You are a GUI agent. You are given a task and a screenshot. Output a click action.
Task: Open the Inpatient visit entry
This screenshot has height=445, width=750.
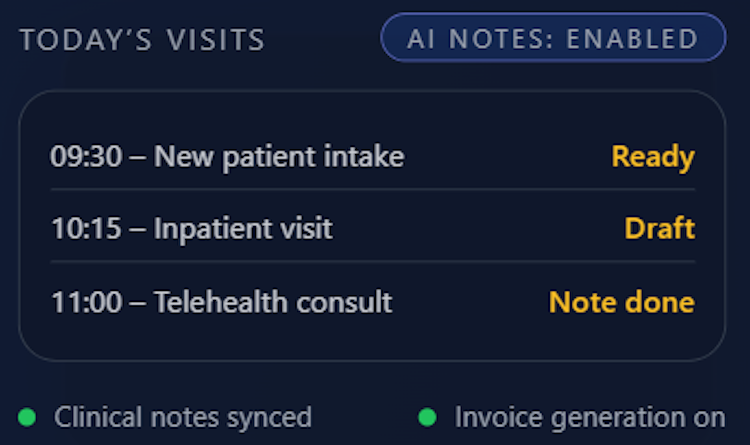[243, 229]
